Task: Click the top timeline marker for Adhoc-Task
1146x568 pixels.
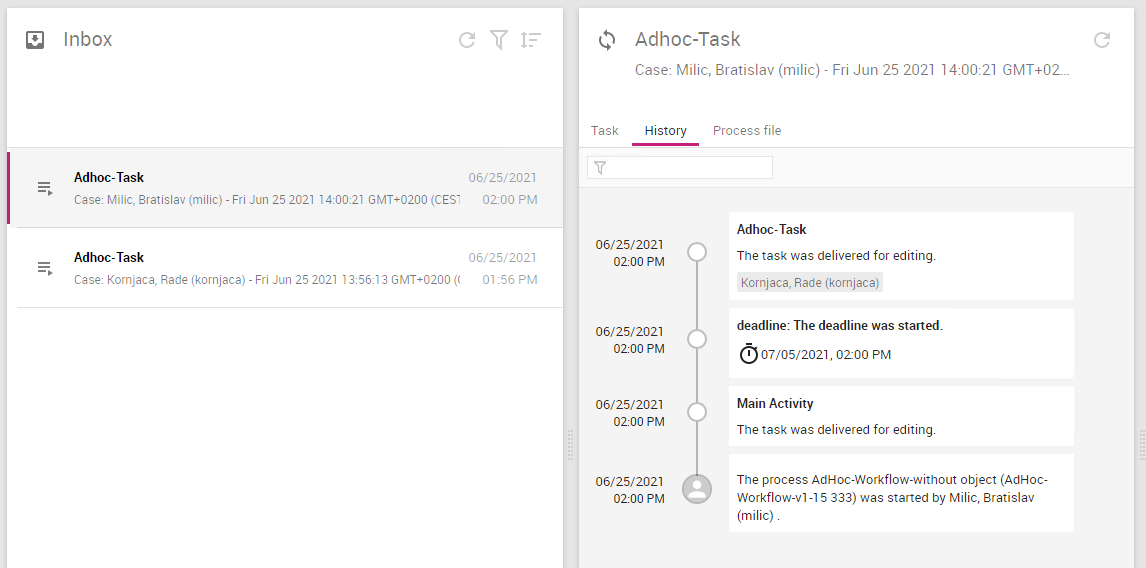Action: point(697,252)
